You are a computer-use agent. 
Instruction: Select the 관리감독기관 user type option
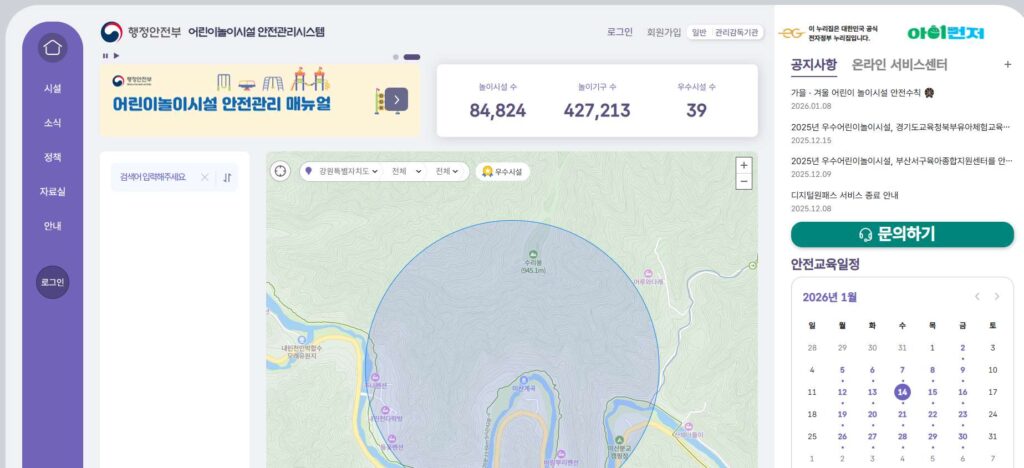pos(737,32)
